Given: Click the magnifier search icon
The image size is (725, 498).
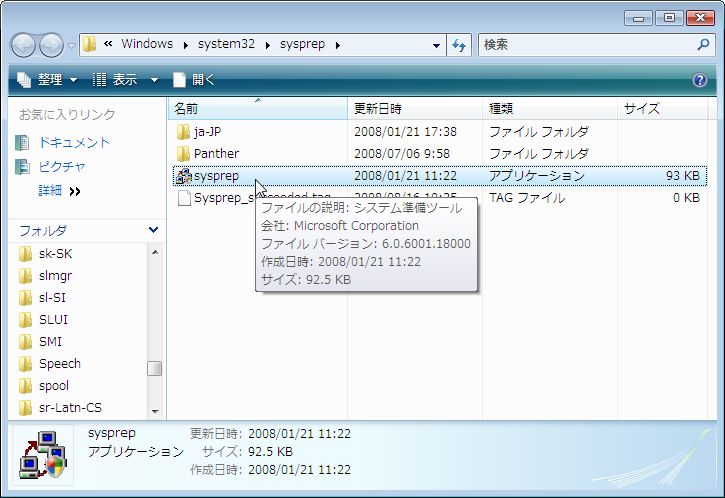Looking at the screenshot, I should [x=703, y=44].
